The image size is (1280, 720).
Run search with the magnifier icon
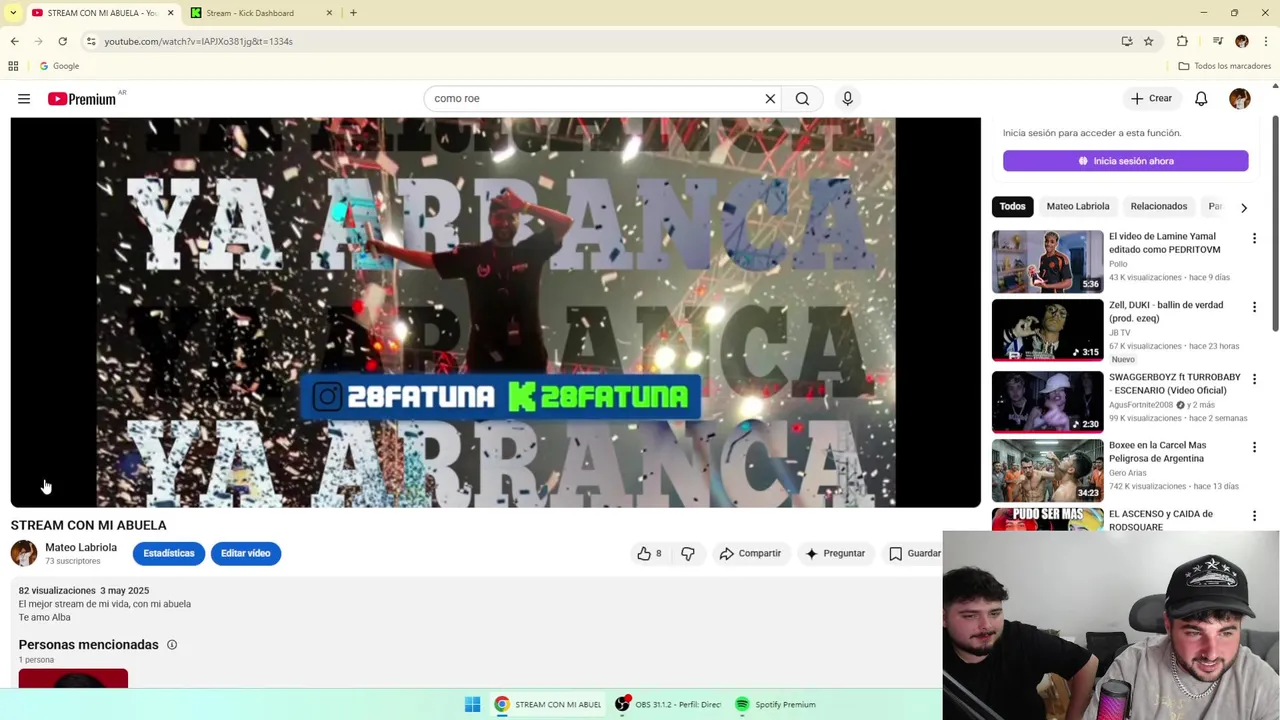pos(802,99)
